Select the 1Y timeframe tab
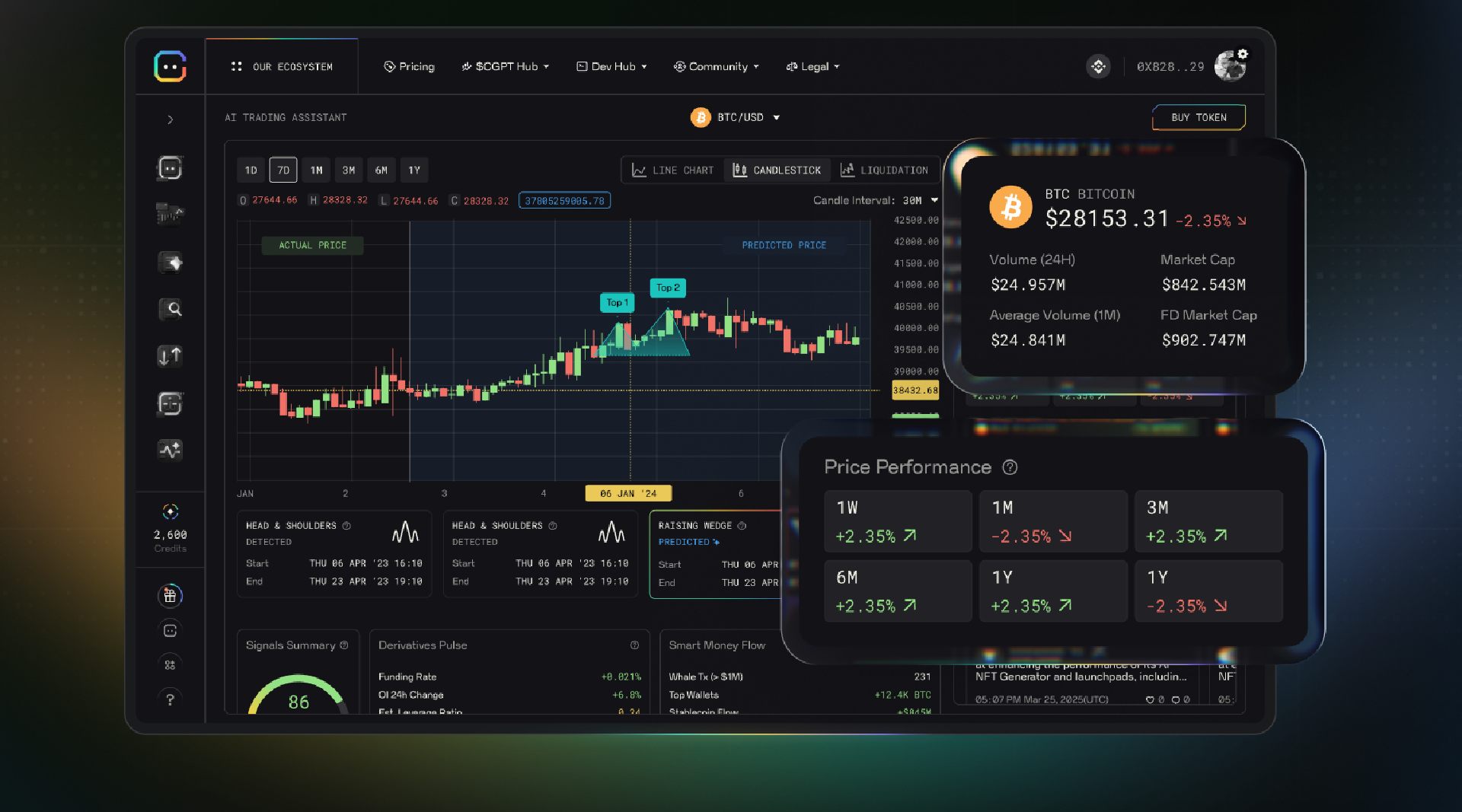1462x812 pixels. pyautogui.click(x=414, y=170)
